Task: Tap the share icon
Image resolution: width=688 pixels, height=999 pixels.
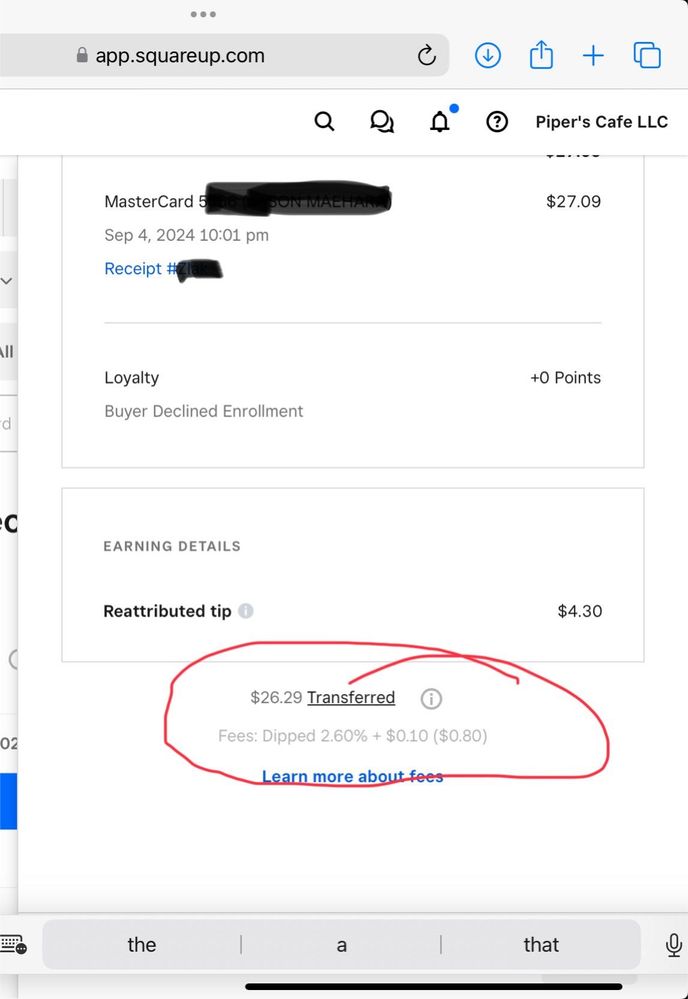Action: (541, 54)
